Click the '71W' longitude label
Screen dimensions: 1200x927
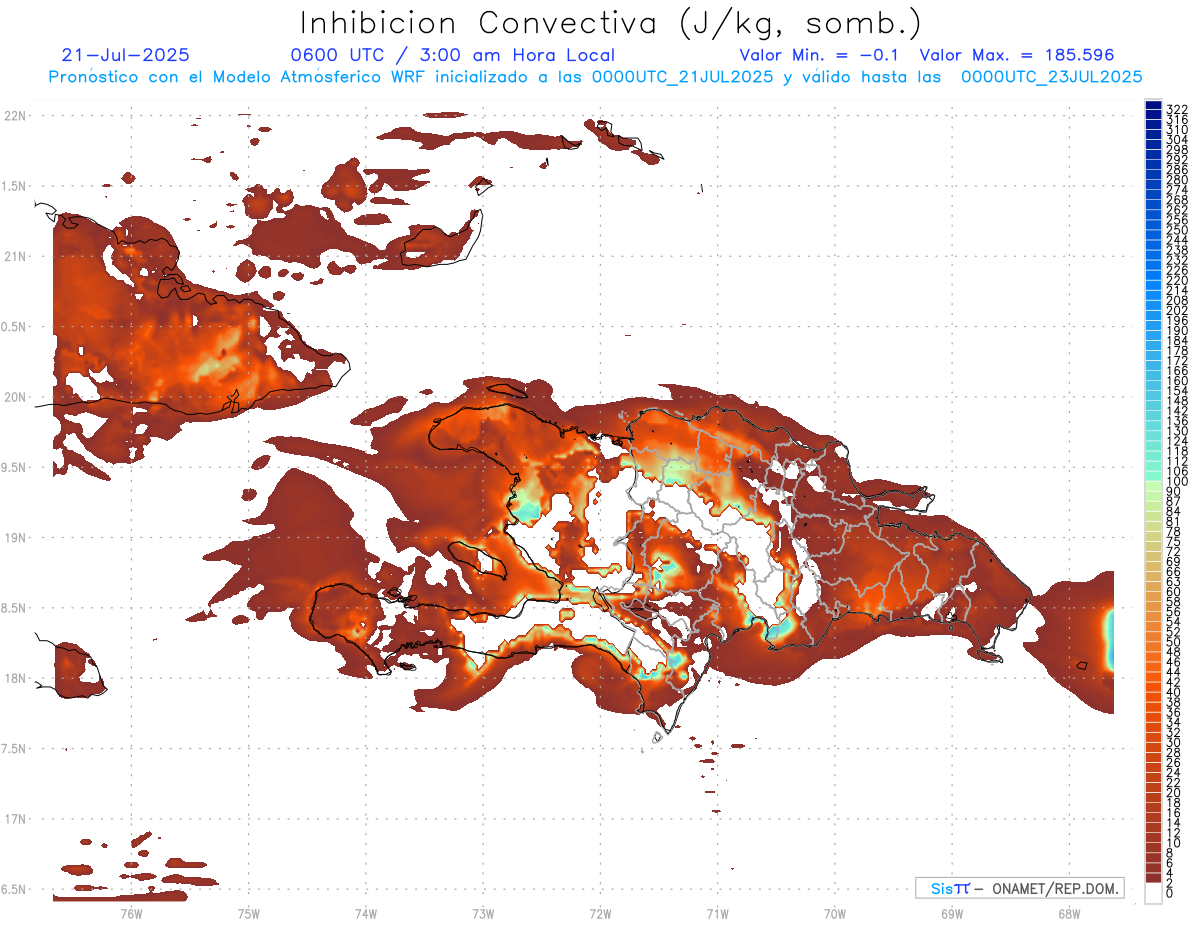717,912
